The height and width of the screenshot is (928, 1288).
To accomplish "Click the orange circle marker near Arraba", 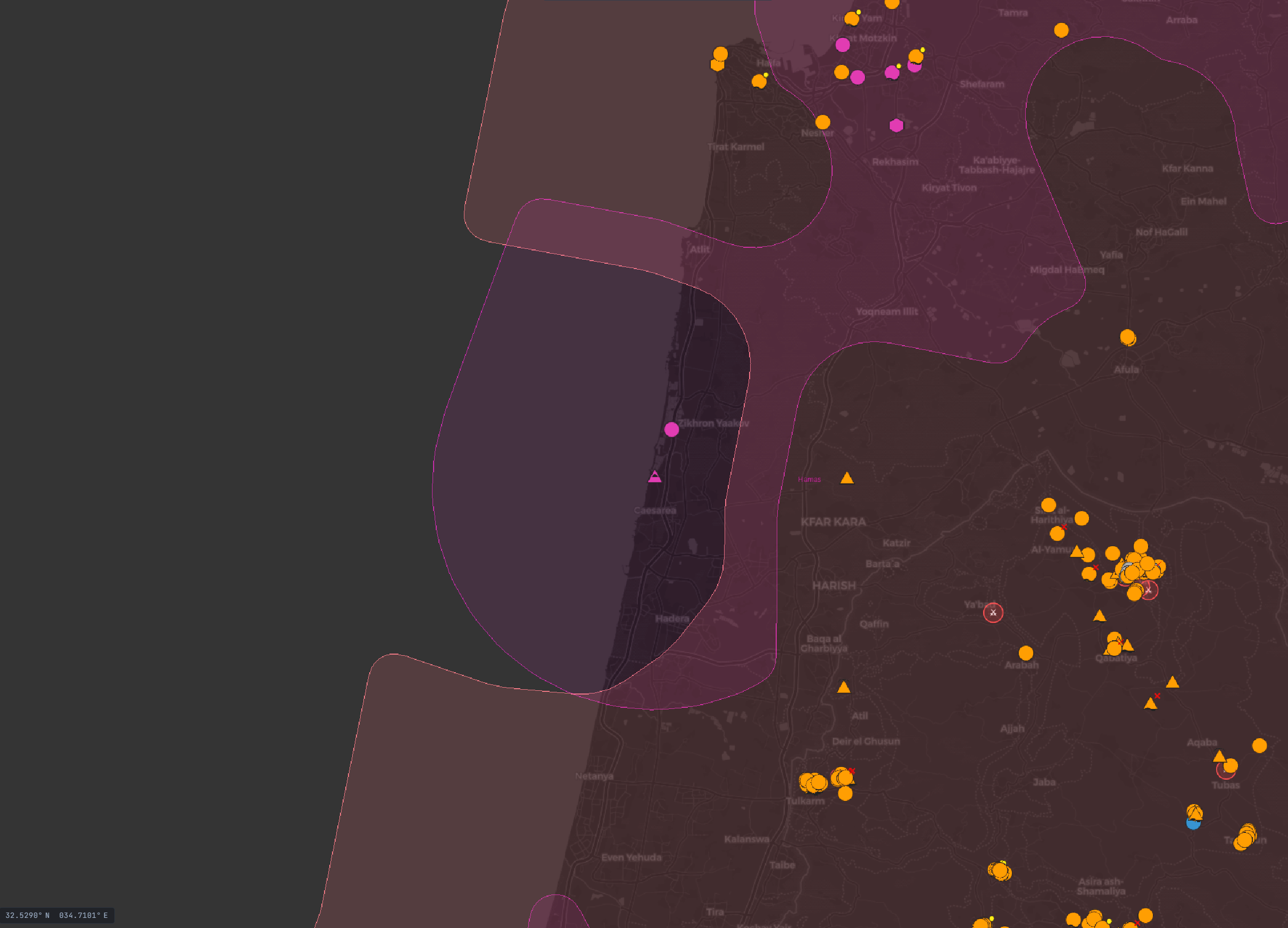I will point(1061,30).
